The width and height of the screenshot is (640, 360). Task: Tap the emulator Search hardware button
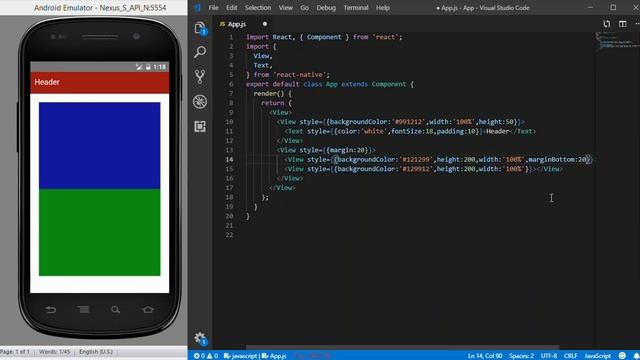tap(116, 310)
